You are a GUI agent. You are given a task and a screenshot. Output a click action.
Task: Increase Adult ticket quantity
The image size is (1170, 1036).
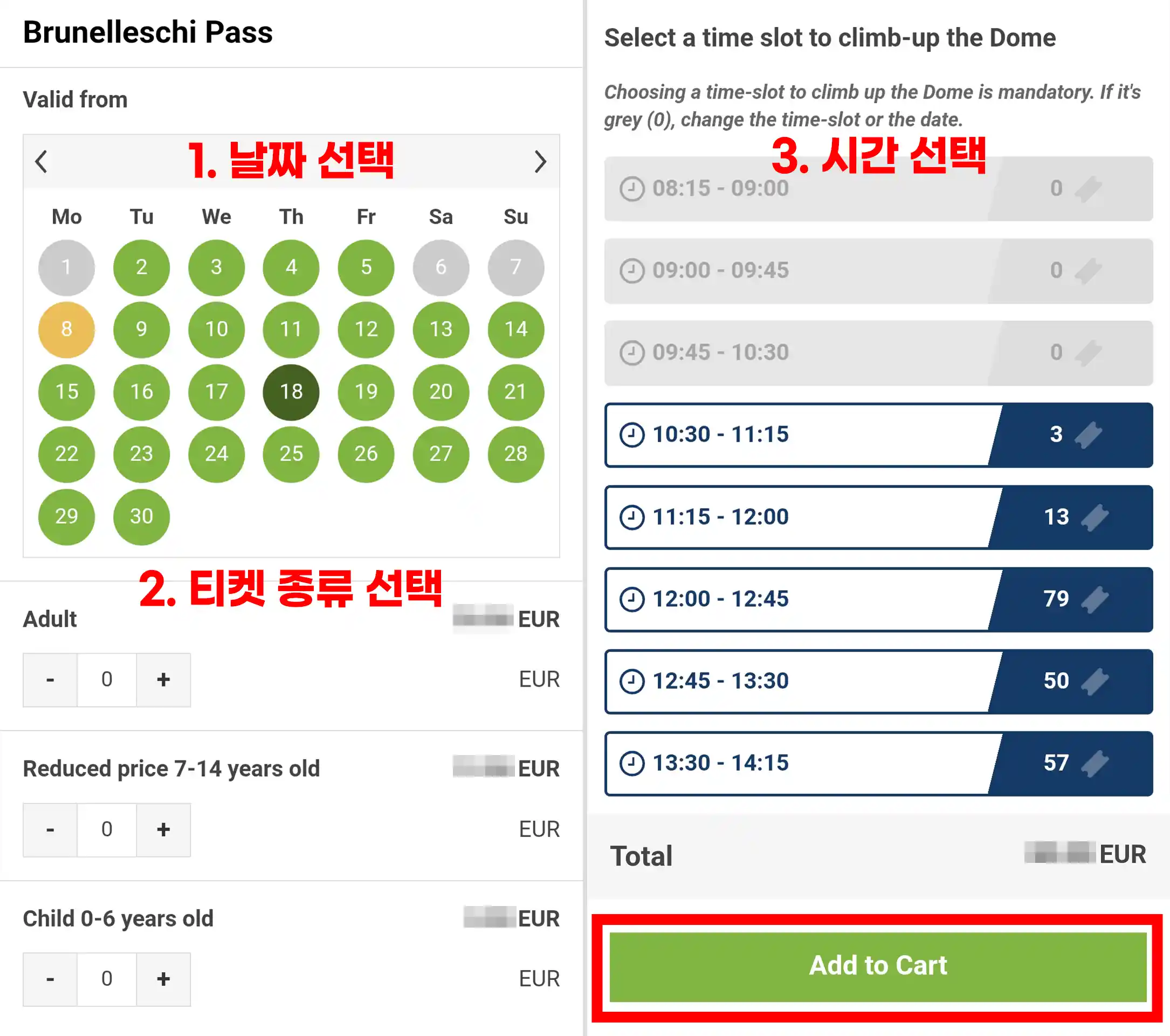click(163, 680)
